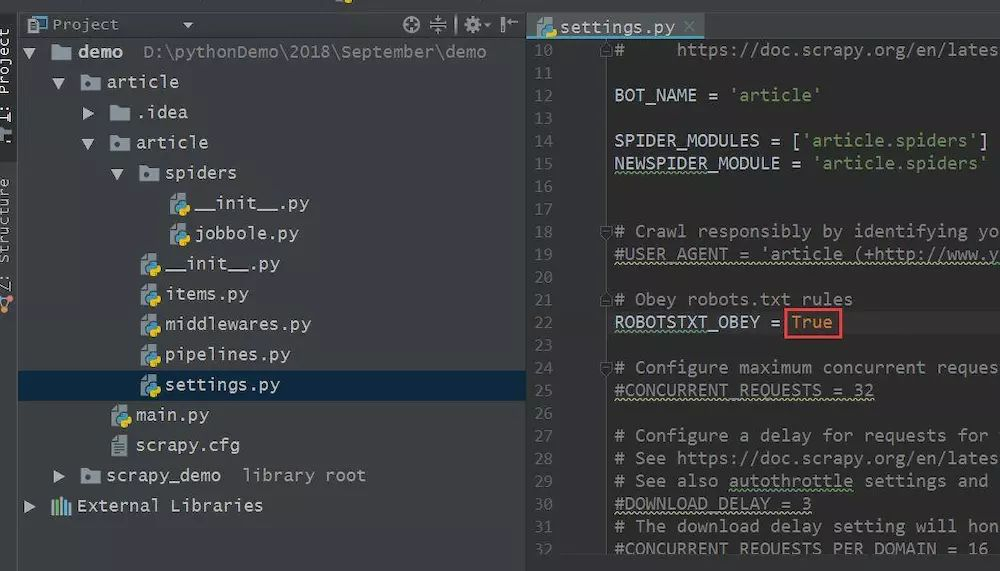The height and width of the screenshot is (571, 1000).
Task: Click the main.py Python file icon
Action: (121, 417)
